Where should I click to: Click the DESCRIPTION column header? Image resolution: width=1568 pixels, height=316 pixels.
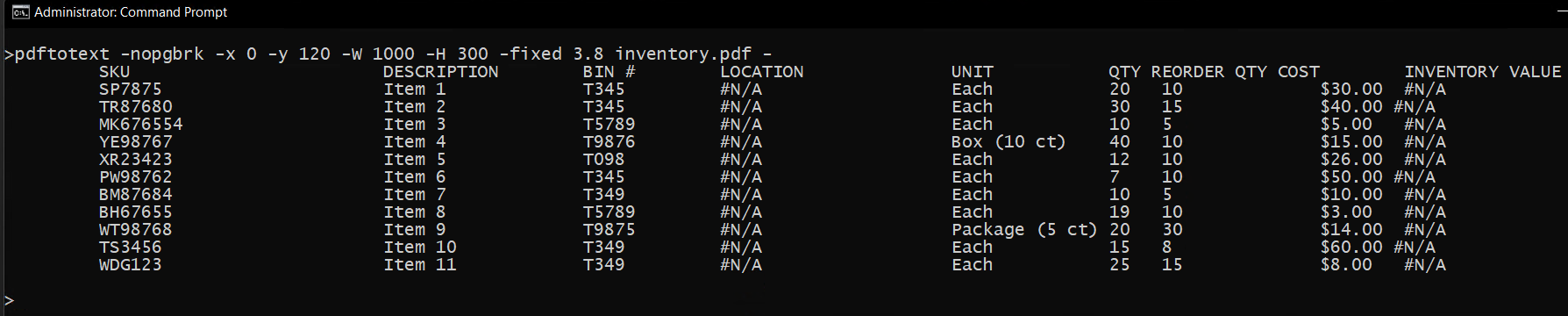click(441, 72)
